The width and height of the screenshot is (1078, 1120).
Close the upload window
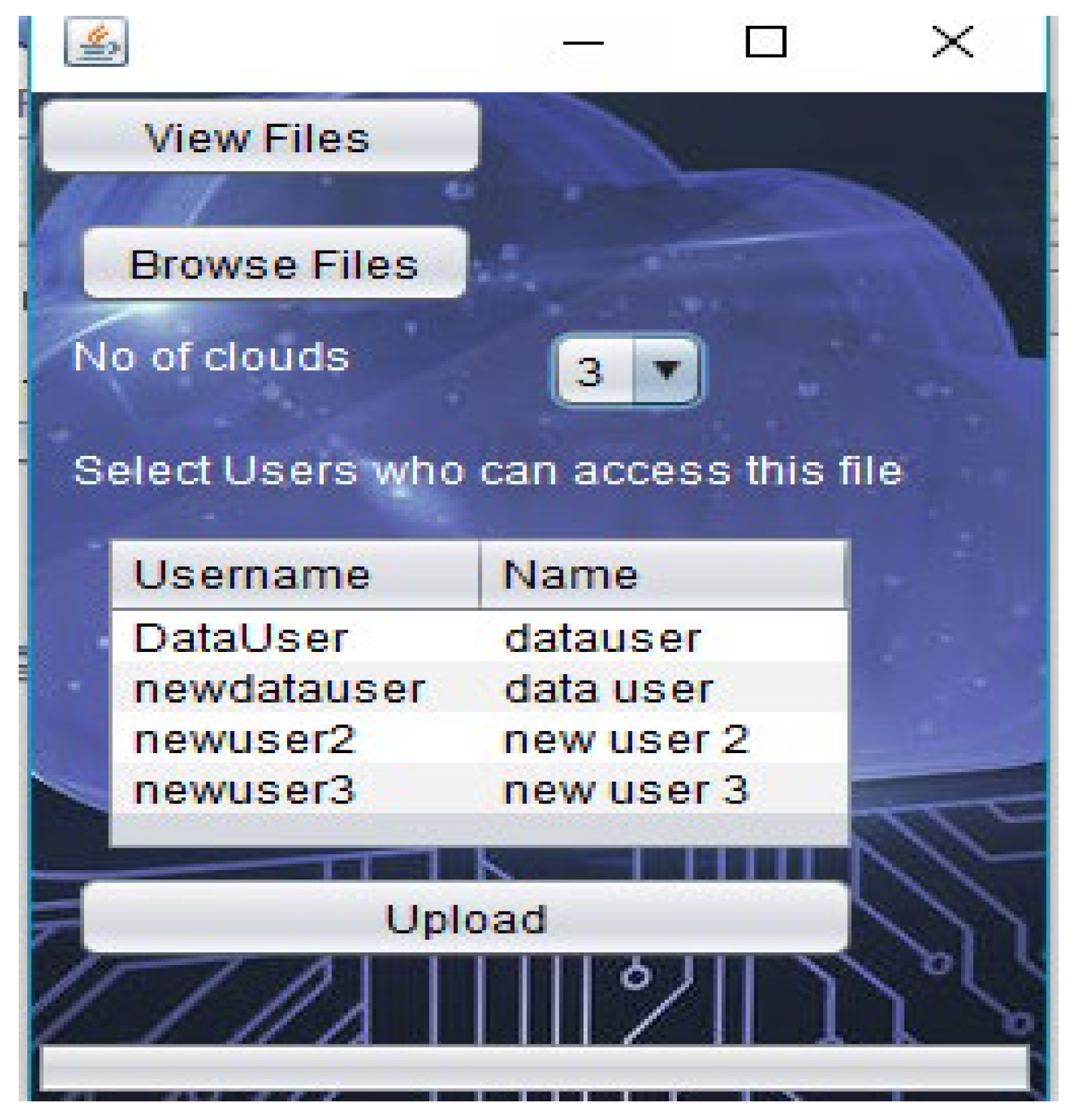point(952,42)
